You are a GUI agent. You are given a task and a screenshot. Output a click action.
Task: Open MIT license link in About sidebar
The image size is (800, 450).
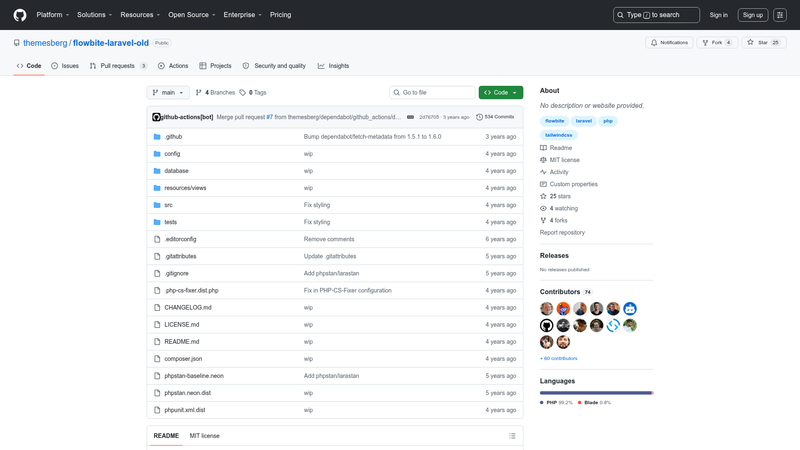[x=560, y=160]
